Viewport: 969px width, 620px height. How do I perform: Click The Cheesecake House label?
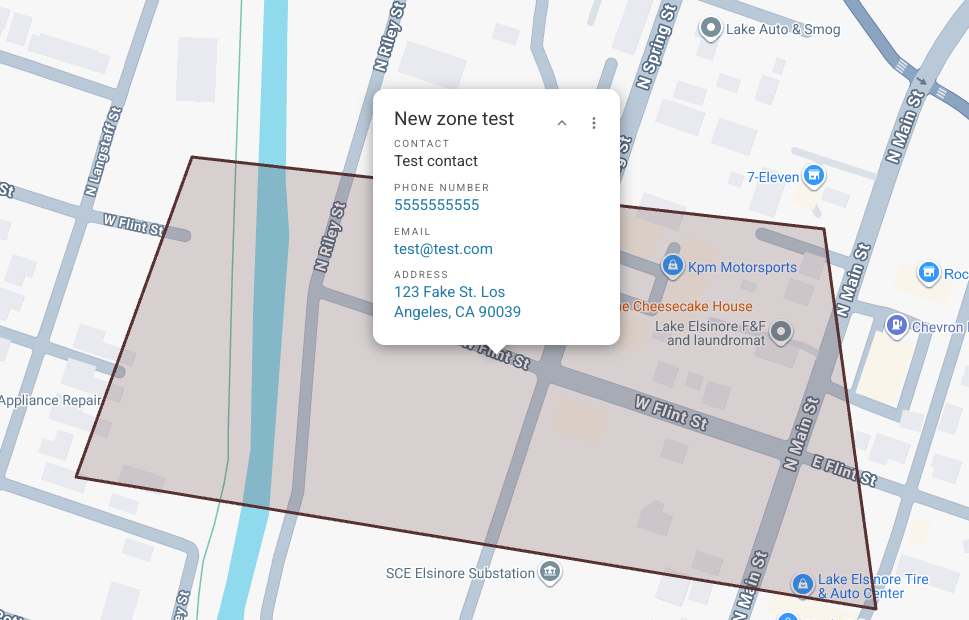click(690, 306)
